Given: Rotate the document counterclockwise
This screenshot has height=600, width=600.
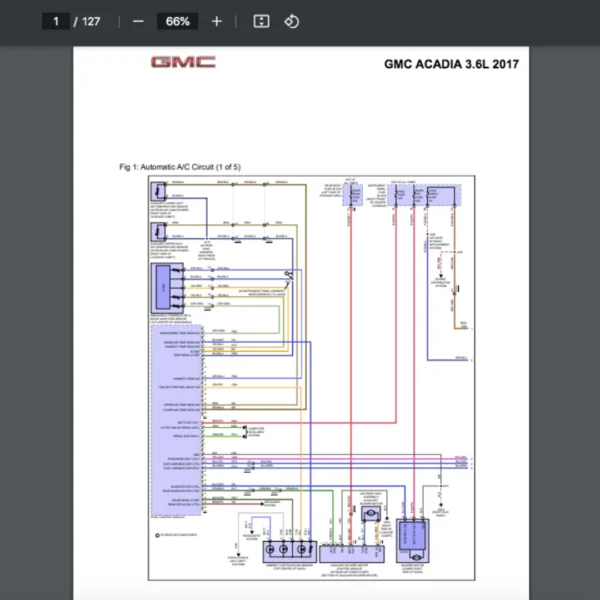Looking at the screenshot, I should click(292, 21).
